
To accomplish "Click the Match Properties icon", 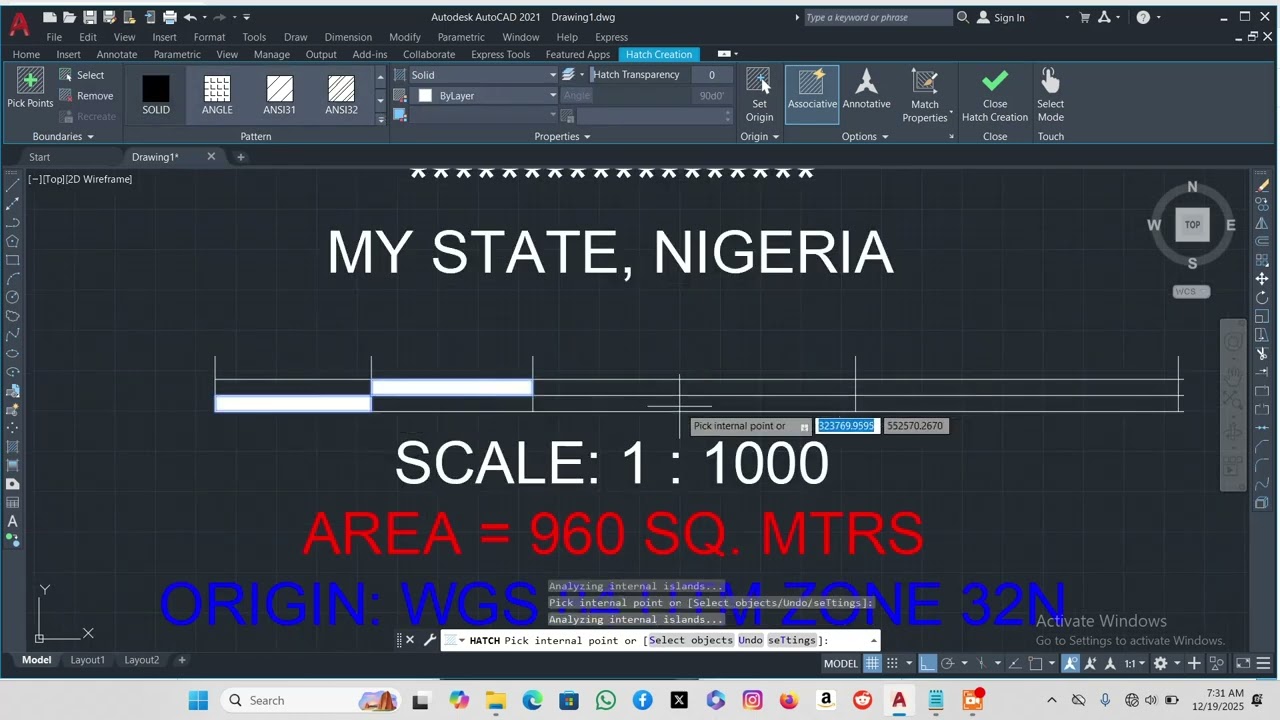I will click(x=924, y=83).
